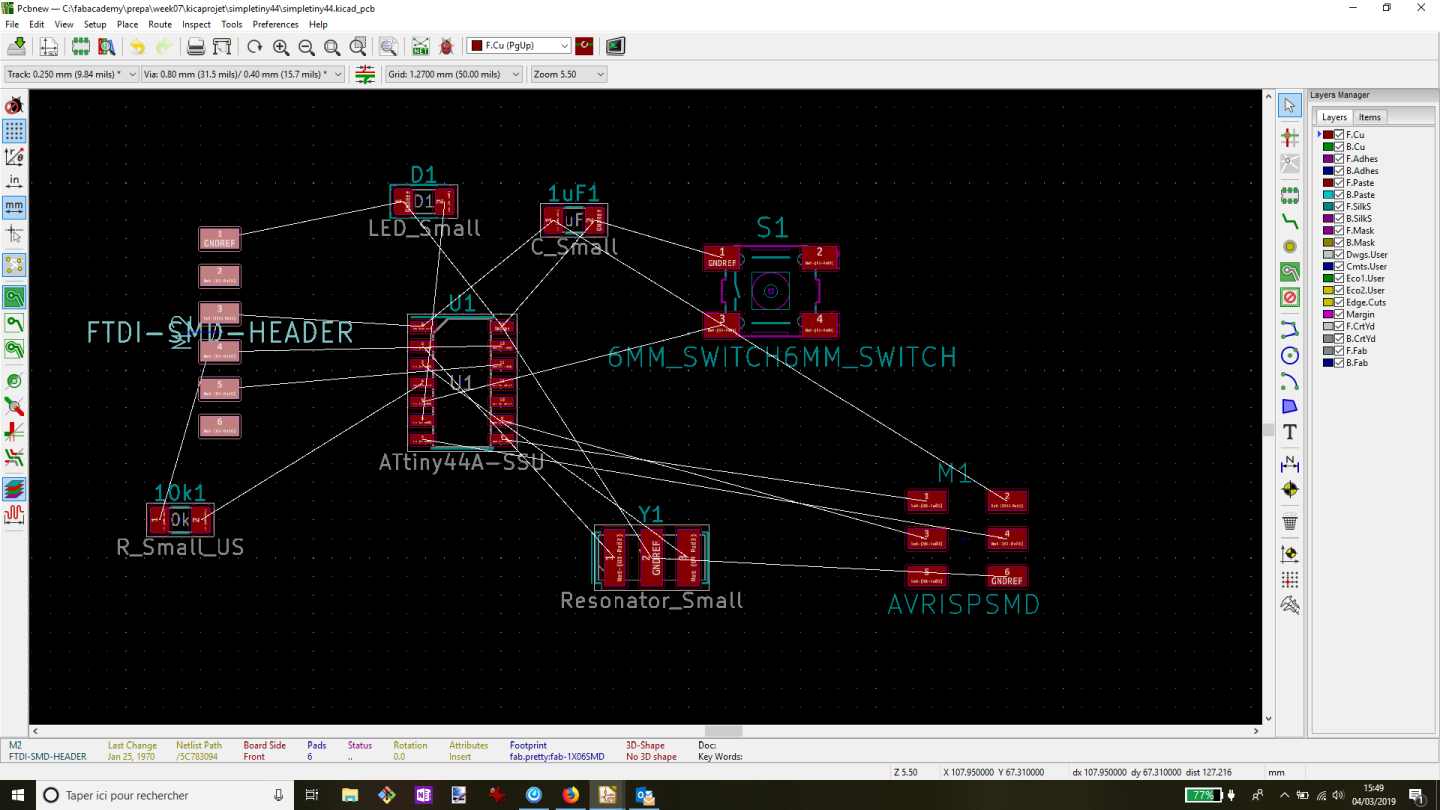Toggle the F.SilkS layer checkbox
The height and width of the screenshot is (810, 1440).
(1339, 207)
